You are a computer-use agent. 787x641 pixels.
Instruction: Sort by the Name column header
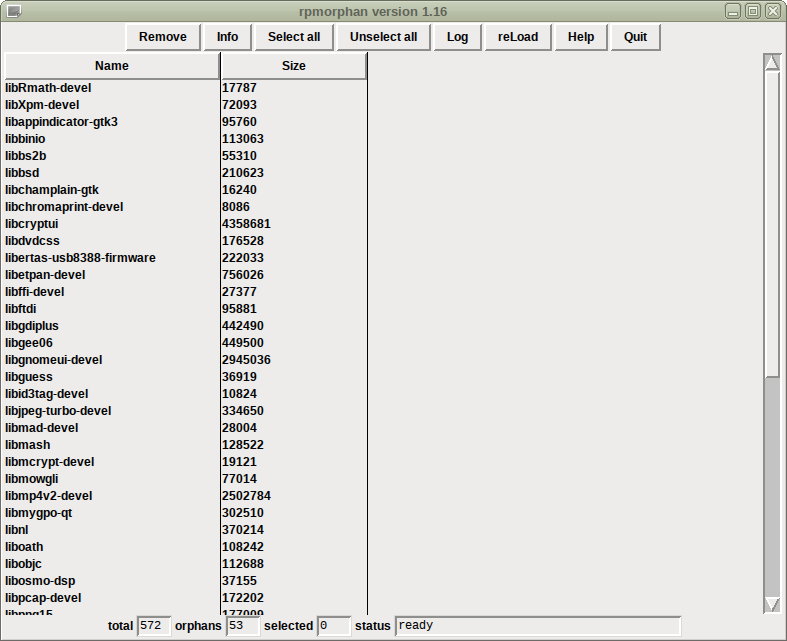(x=112, y=66)
